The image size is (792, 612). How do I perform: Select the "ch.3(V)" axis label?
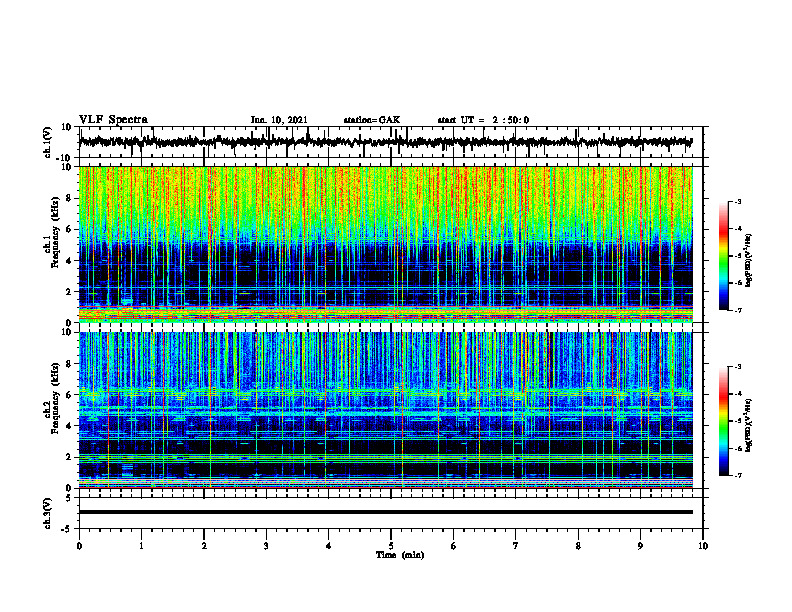(x=48, y=513)
